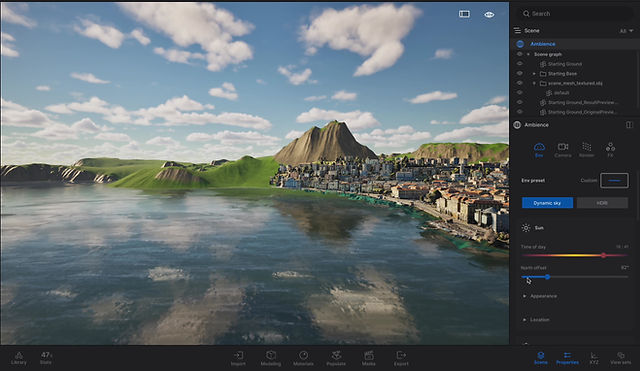The image size is (640, 371).
Task: Expand the Starting Base folder
Action: 534,74
